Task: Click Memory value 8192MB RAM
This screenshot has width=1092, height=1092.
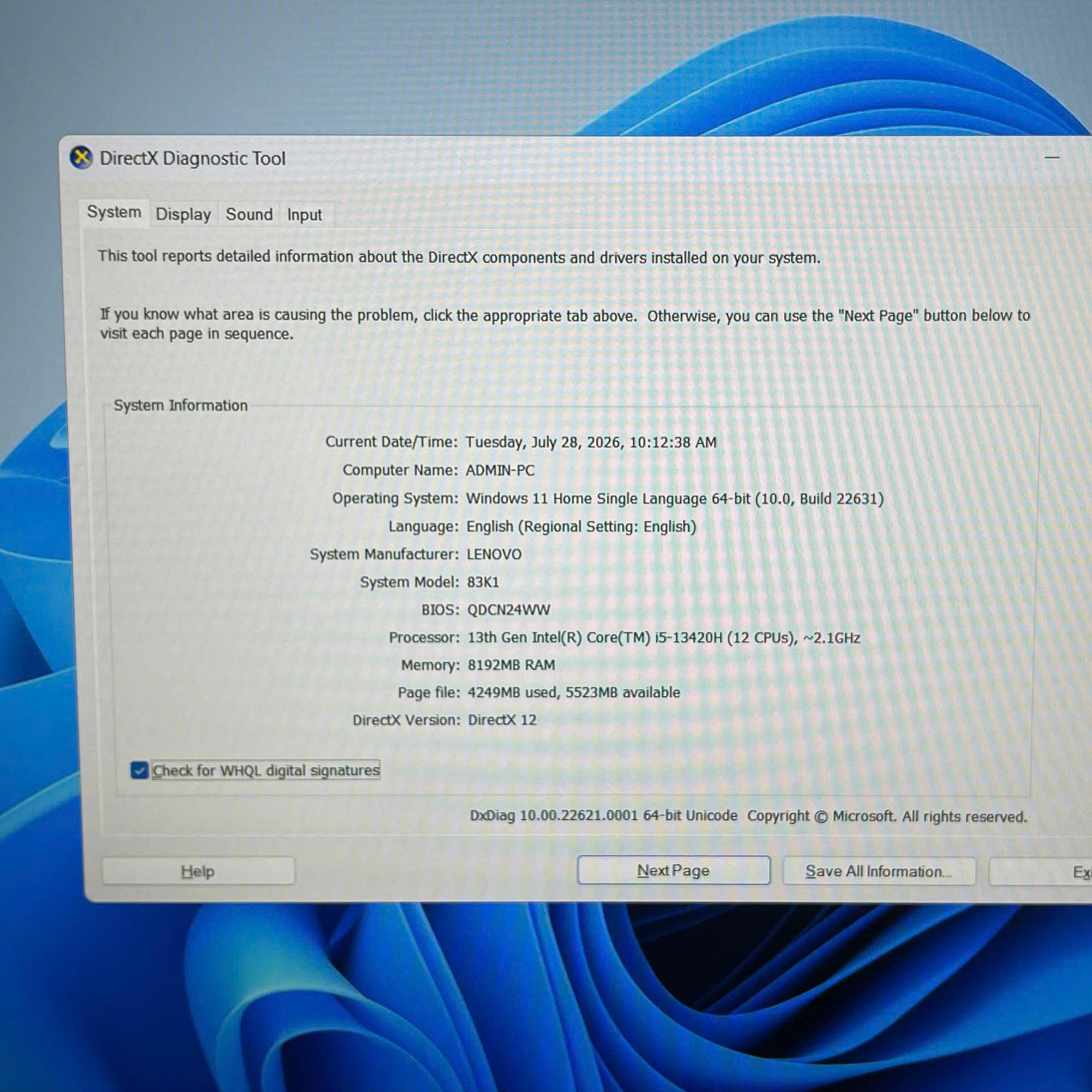Action: coord(511,664)
